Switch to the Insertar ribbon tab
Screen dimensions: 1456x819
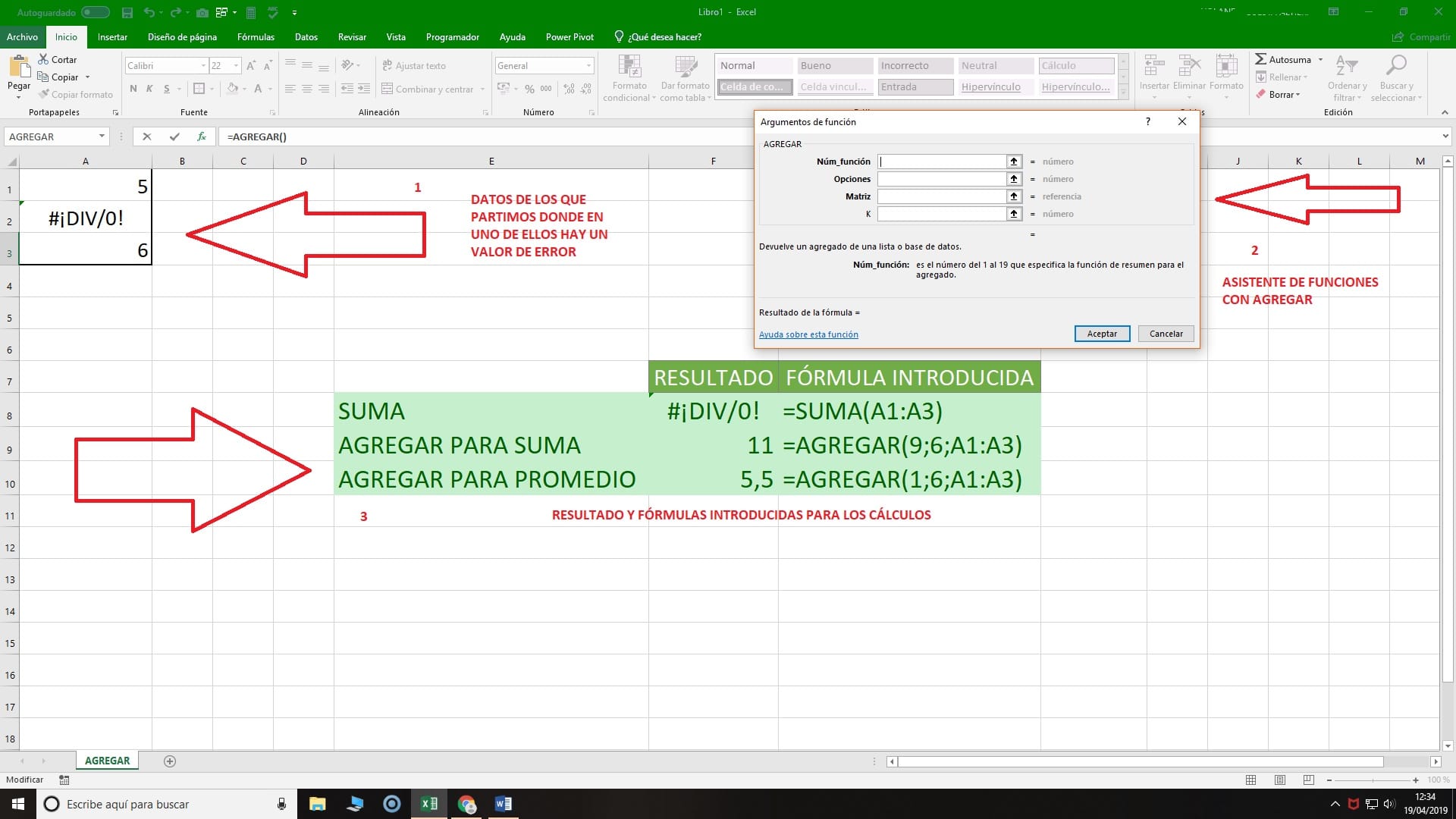point(112,36)
